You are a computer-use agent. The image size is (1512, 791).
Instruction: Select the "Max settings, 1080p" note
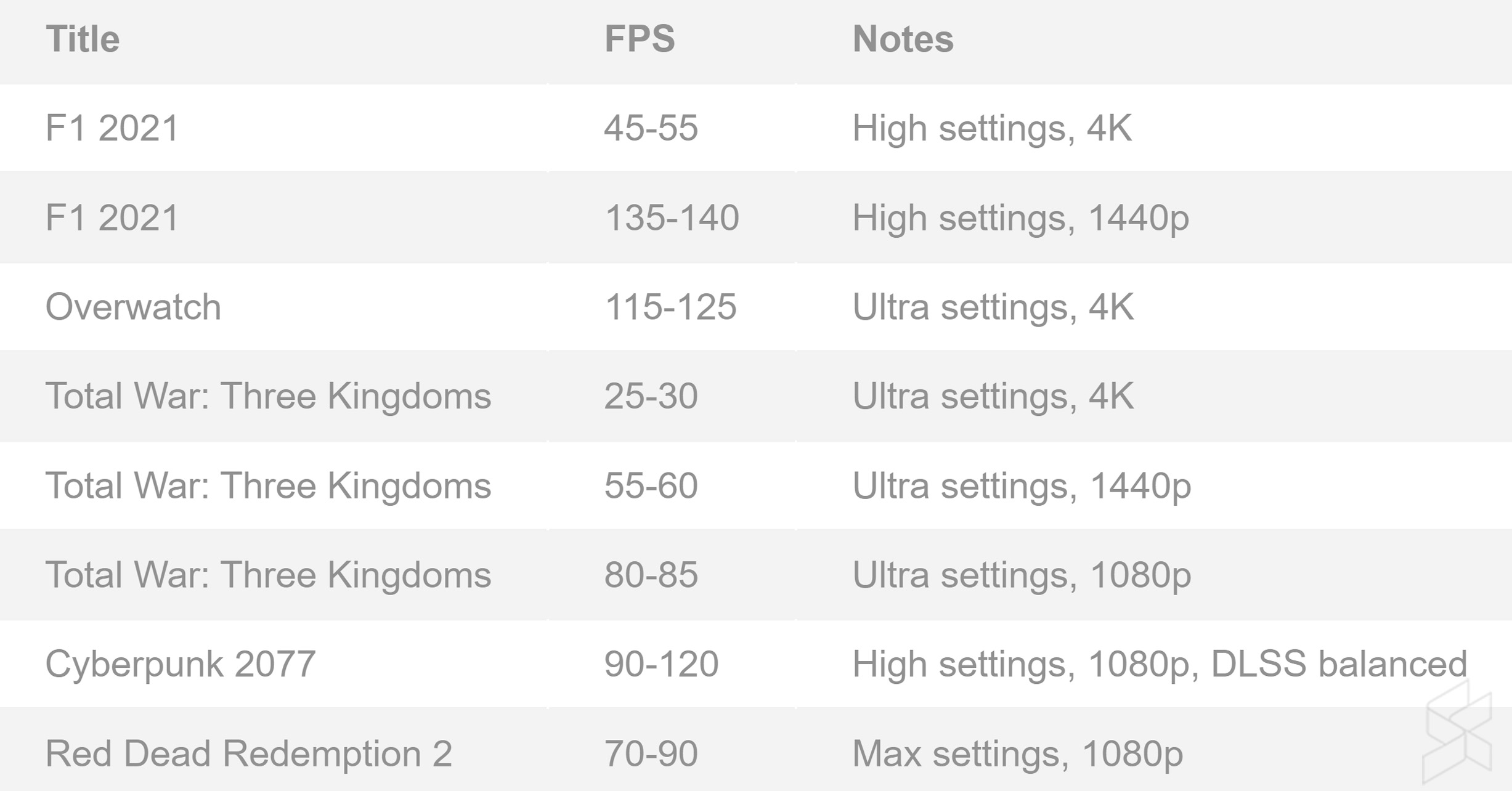point(1017,753)
